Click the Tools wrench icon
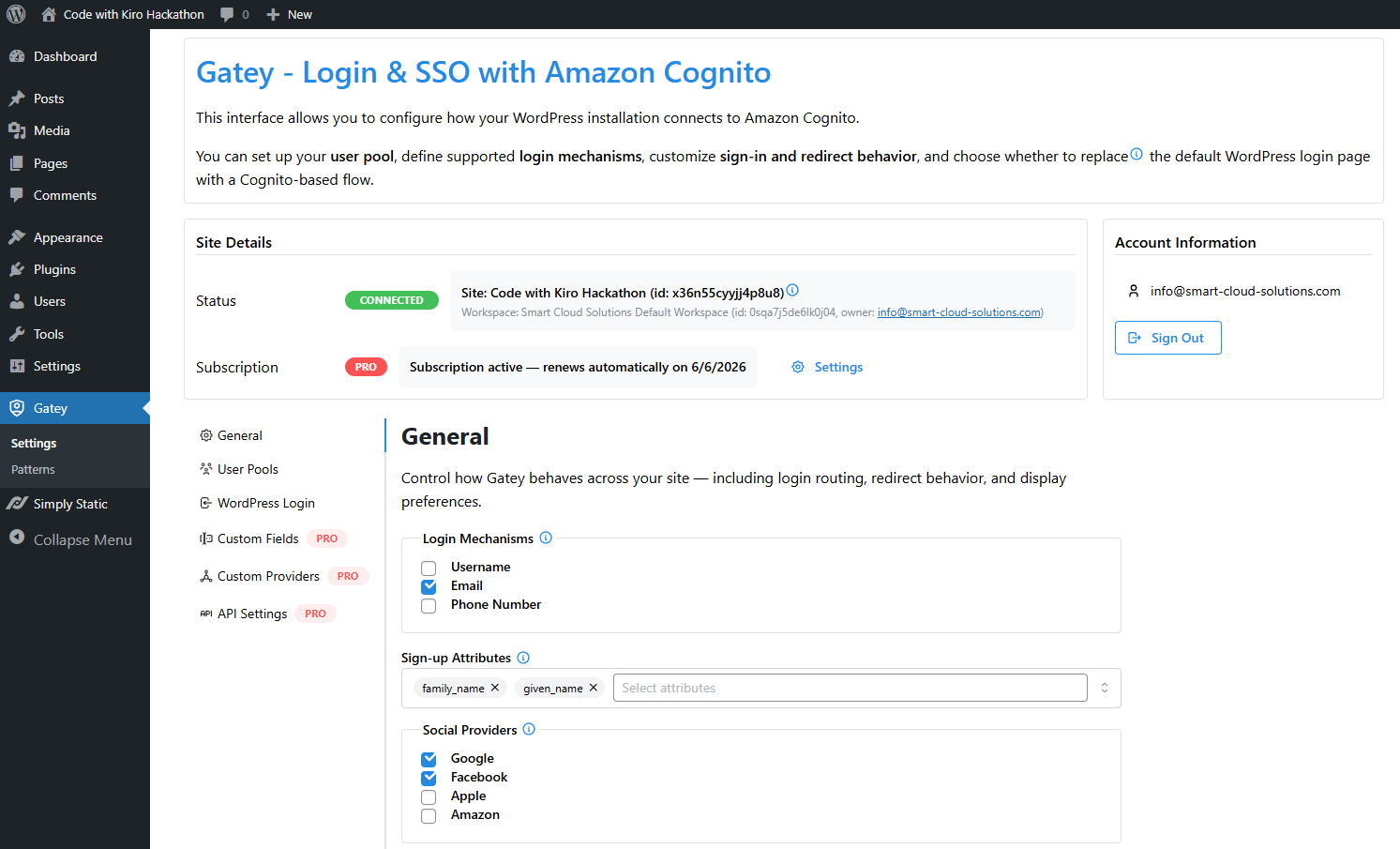The width and height of the screenshot is (1400, 849). point(17,334)
